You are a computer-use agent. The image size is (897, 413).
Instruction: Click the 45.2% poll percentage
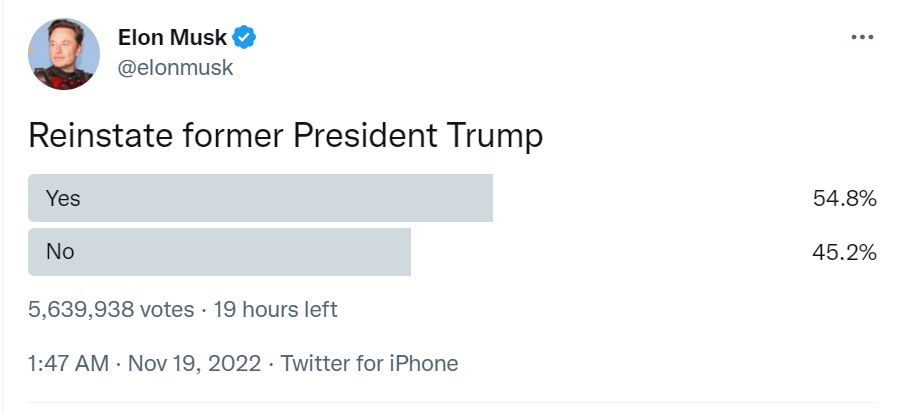click(x=844, y=252)
